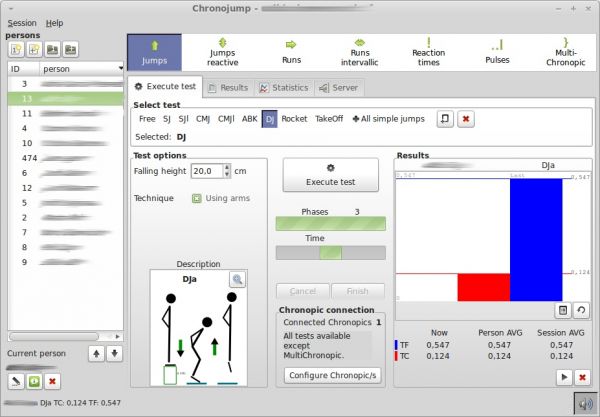Click the Falling height input field
The image size is (600, 417).
pyautogui.click(x=207, y=171)
